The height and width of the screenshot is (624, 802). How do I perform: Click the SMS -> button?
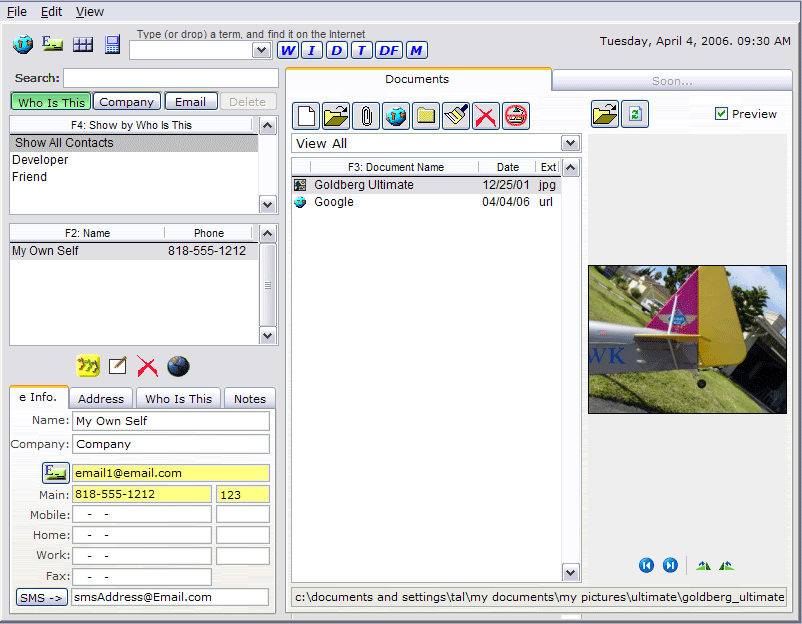pos(41,597)
